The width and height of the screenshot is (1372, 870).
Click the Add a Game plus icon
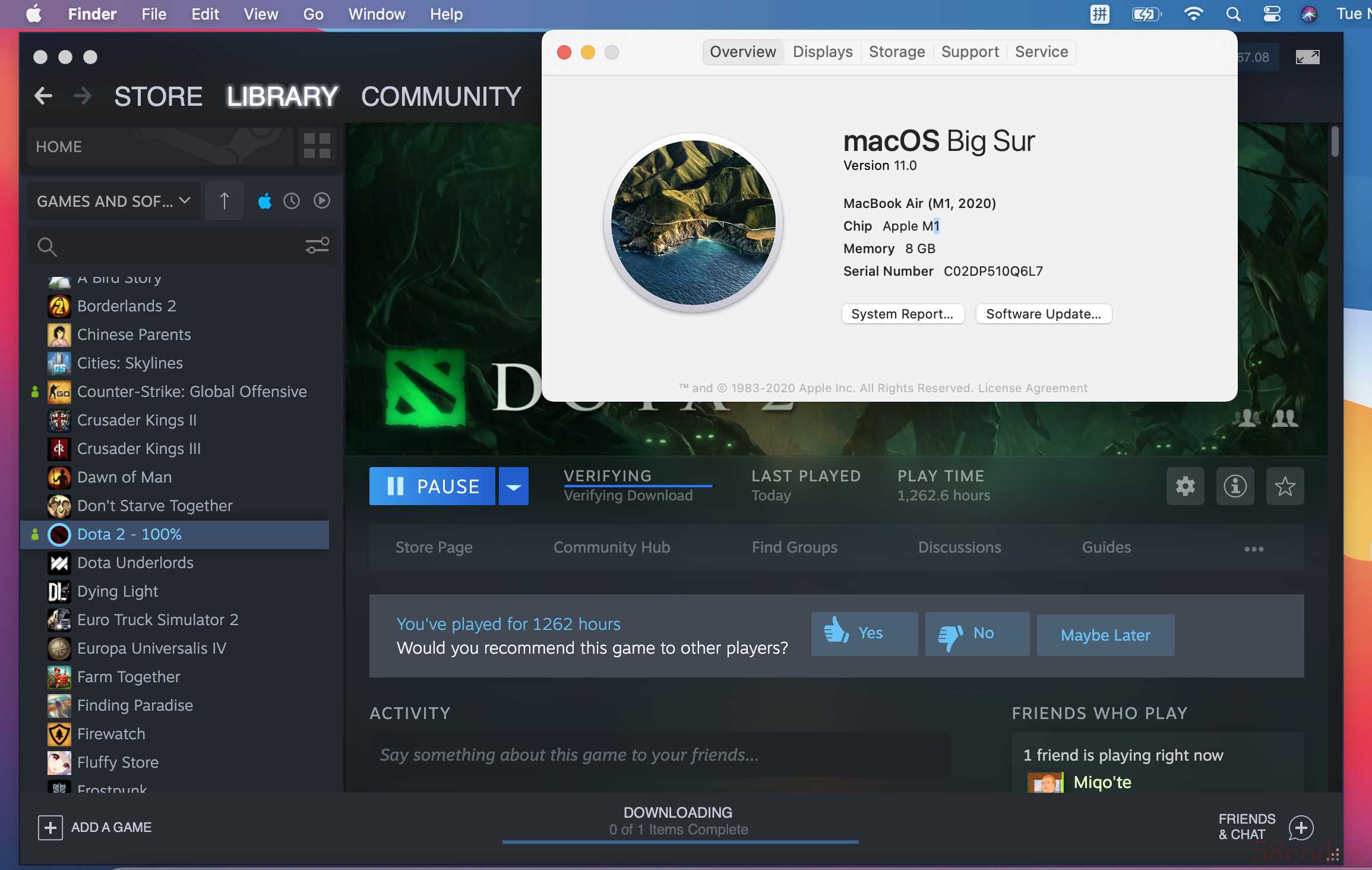(x=50, y=827)
